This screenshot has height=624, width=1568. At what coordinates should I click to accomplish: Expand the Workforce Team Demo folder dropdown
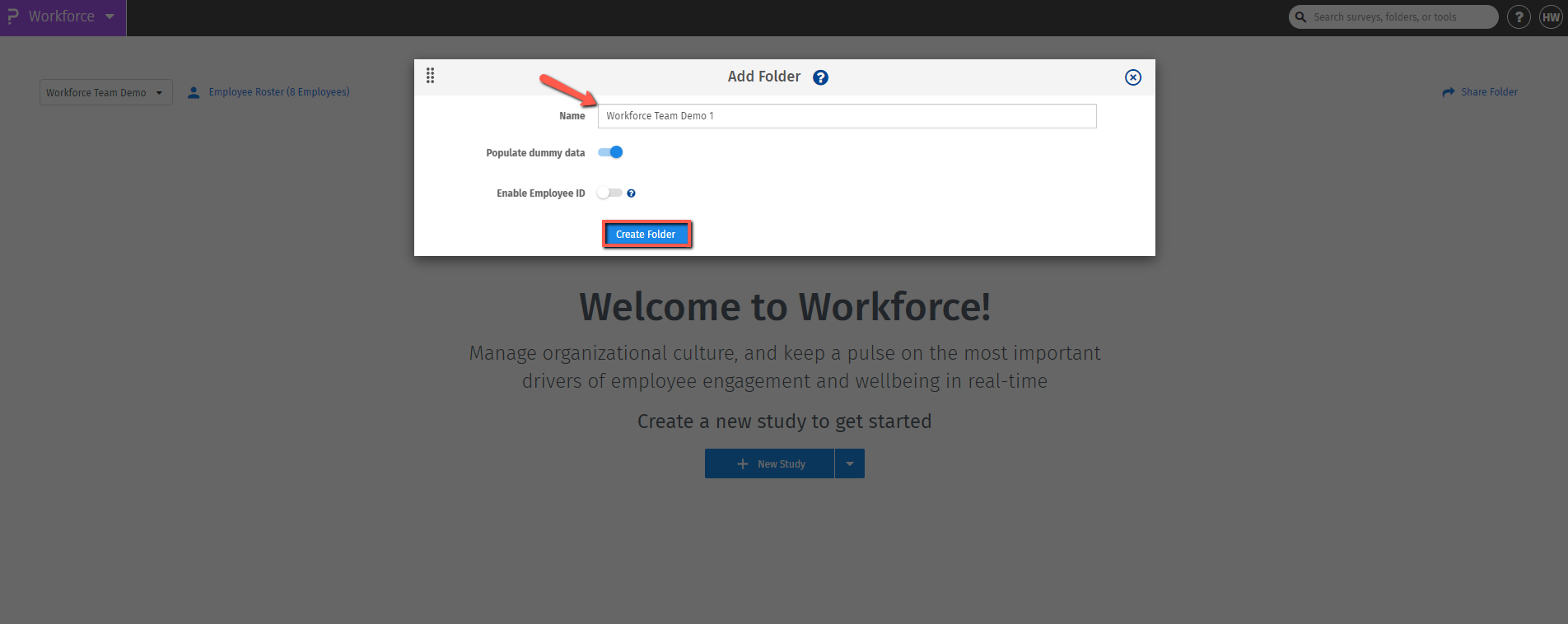[x=106, y=92]
